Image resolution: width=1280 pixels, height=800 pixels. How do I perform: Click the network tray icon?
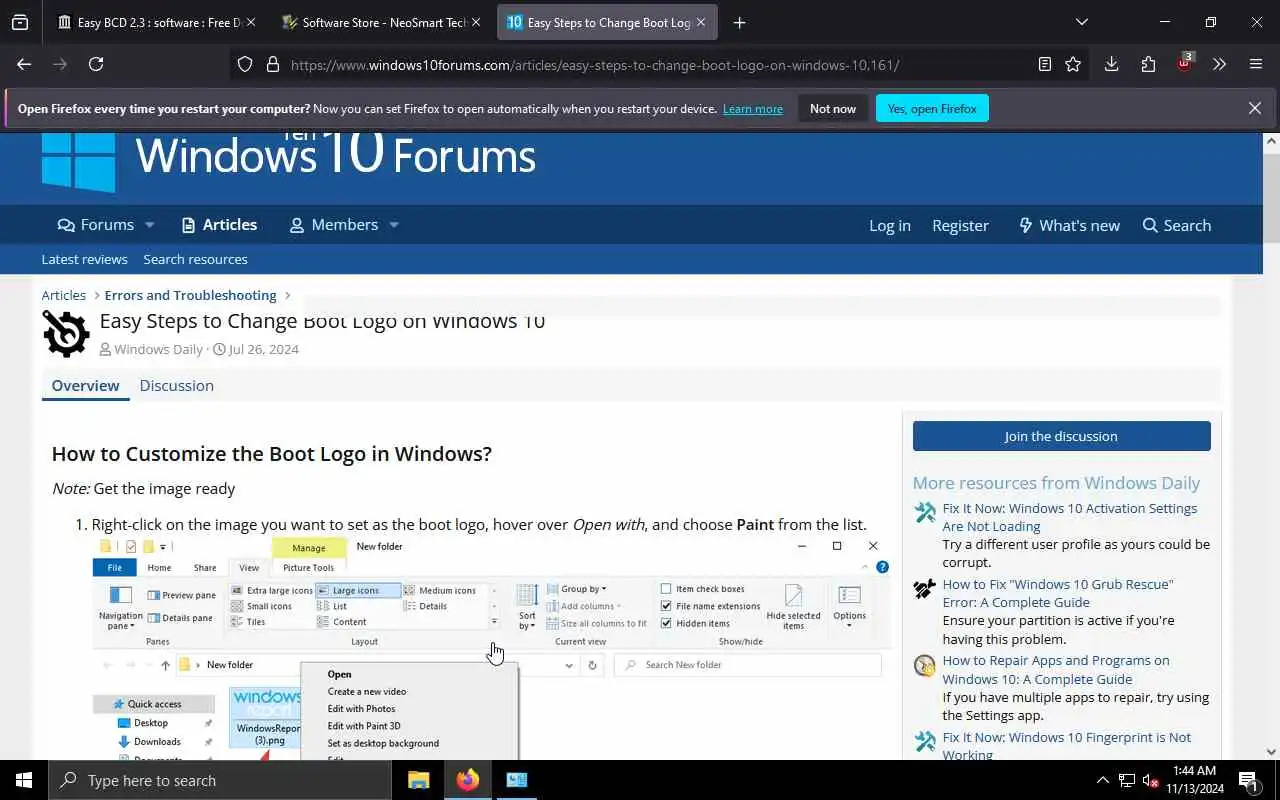point(1127,780)
